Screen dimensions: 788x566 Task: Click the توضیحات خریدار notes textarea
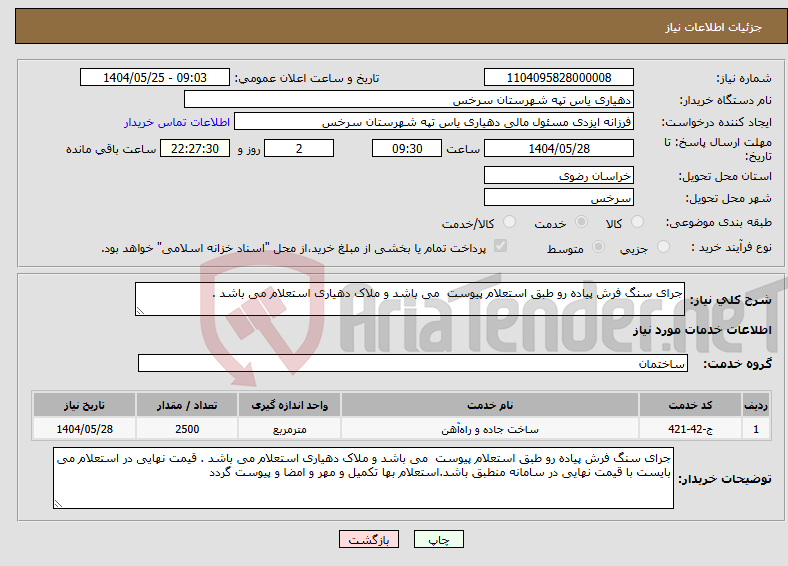click(363, 478)
